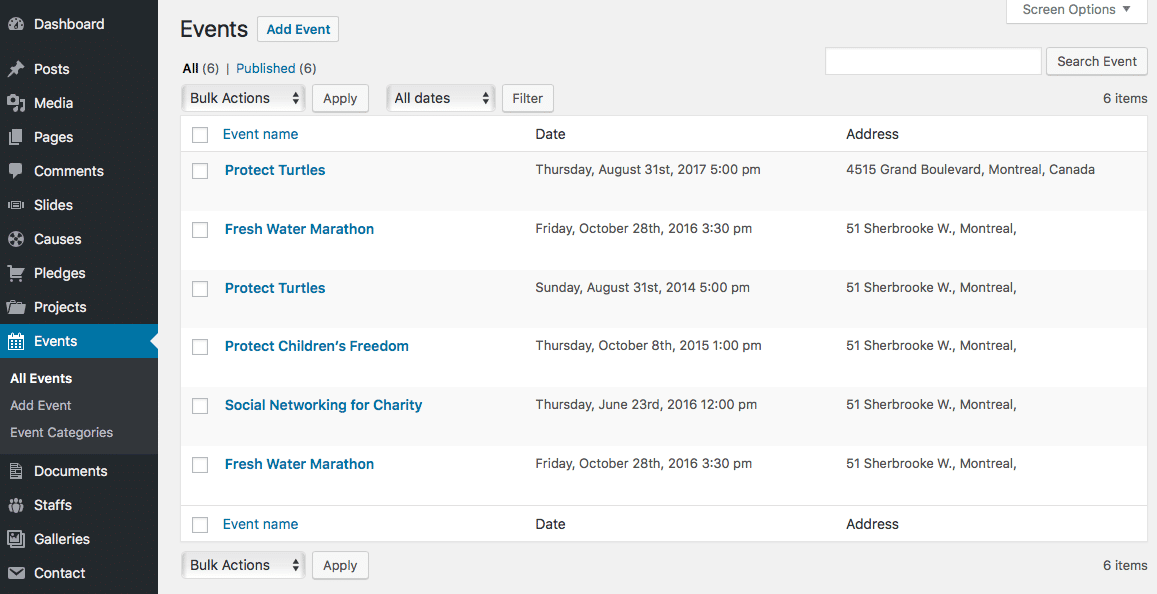Image resolution: width=1157 pixels, height=594 pixels.
Task: Click the Search Event button
Action: pyautogui.click(x=1096, y=62)
